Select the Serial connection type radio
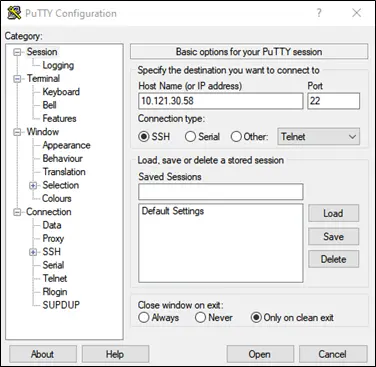 190,137
